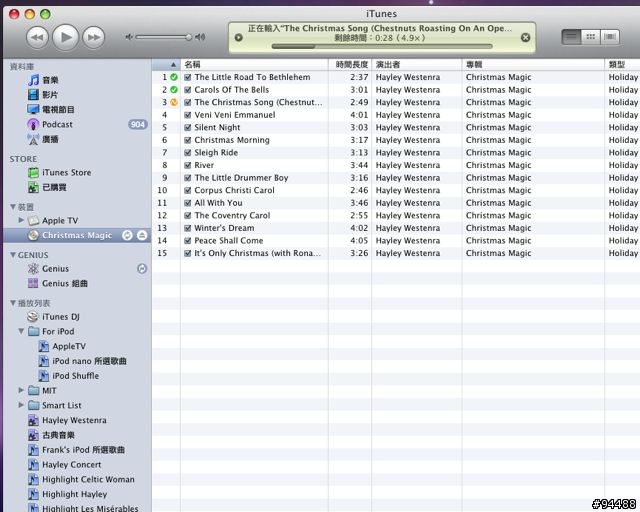Expand the Apple TV disclosure triangle
This screenshot has width=640, height=512.
(x=21, y=220)
